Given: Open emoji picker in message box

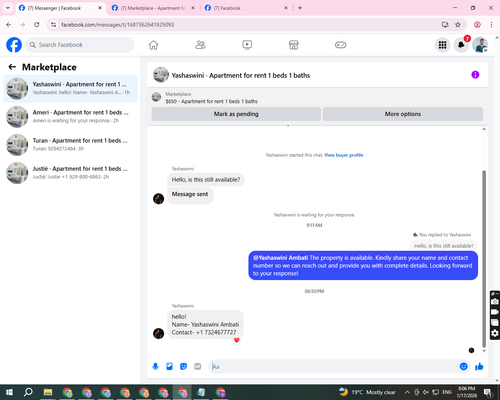Looking at the screenshot, I should pos(463,366).
